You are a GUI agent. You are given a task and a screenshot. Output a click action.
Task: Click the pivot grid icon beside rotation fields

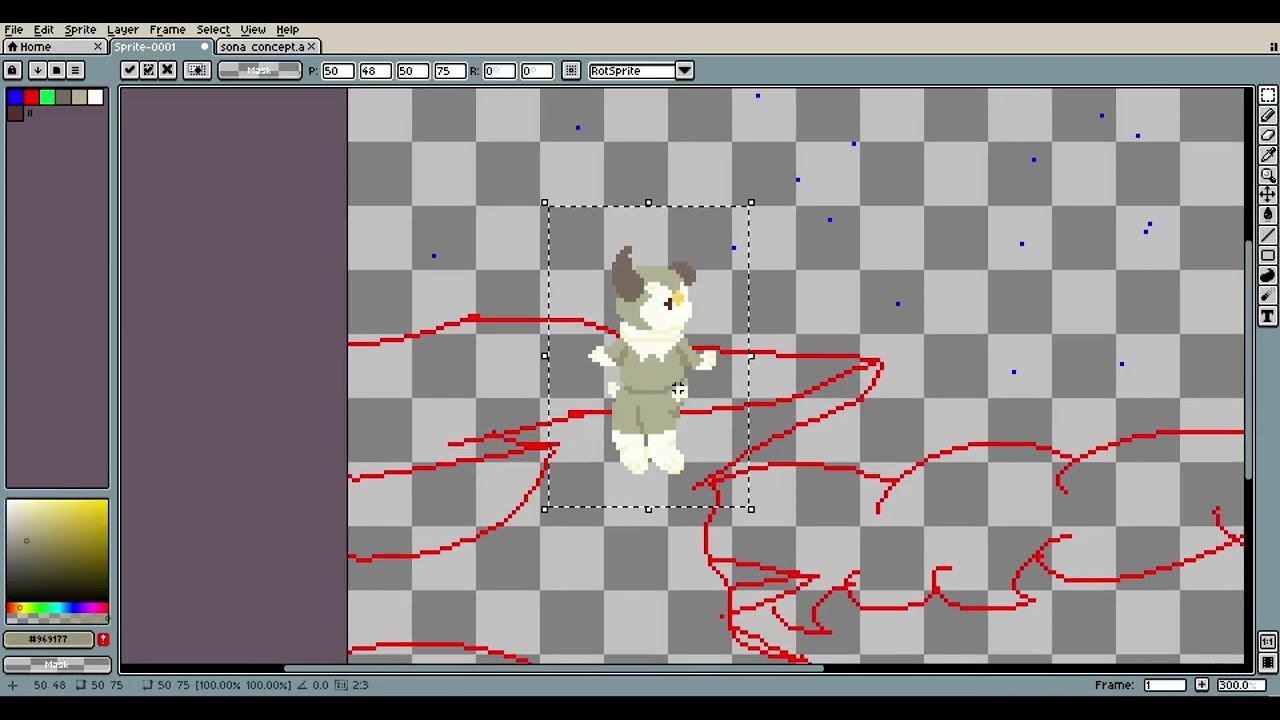click(571, 71)
